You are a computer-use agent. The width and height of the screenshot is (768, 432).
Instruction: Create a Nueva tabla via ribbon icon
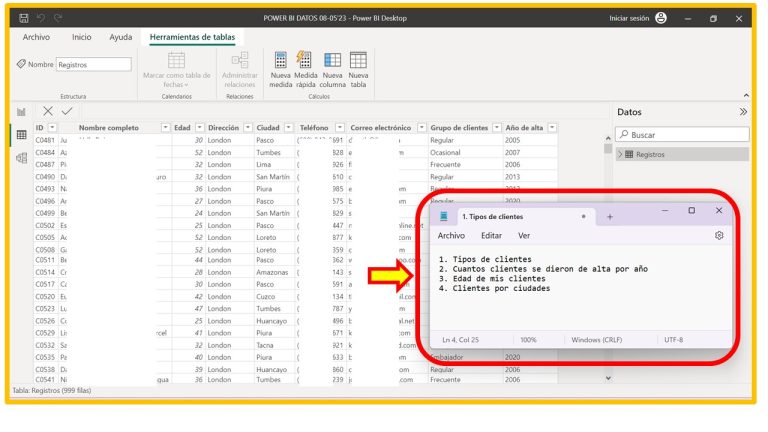(358, 62)
